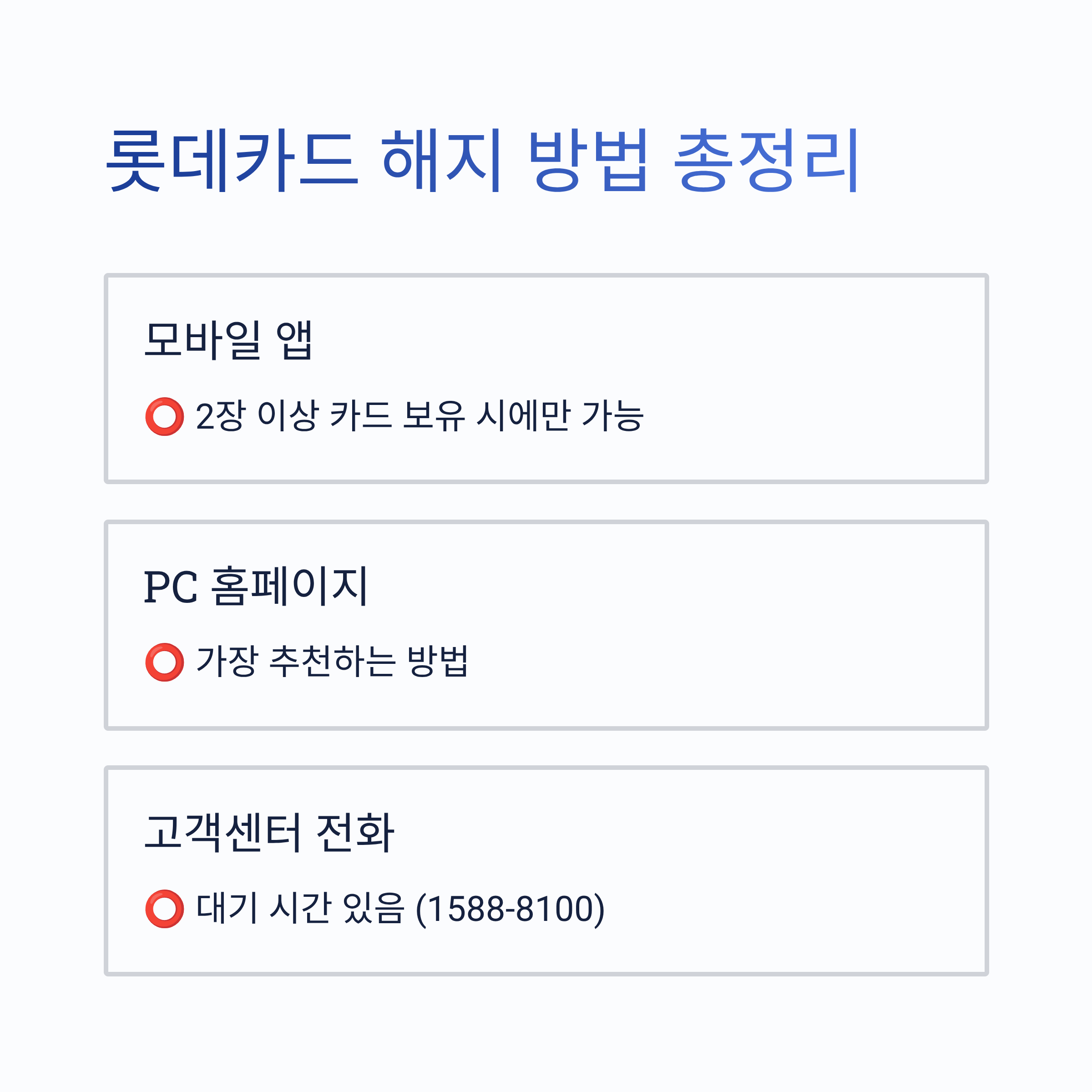Image resolution: width=1092 pixels, height=1092 pixels.
Task: Click the word 앱 in the first heading
Action: [x=294, y=340]
